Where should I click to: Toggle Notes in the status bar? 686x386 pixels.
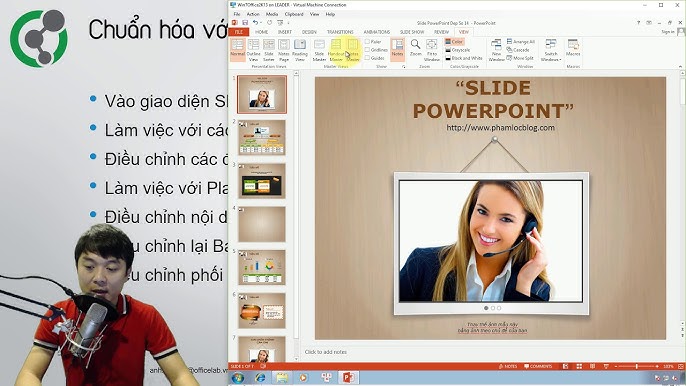pos(508,366)
